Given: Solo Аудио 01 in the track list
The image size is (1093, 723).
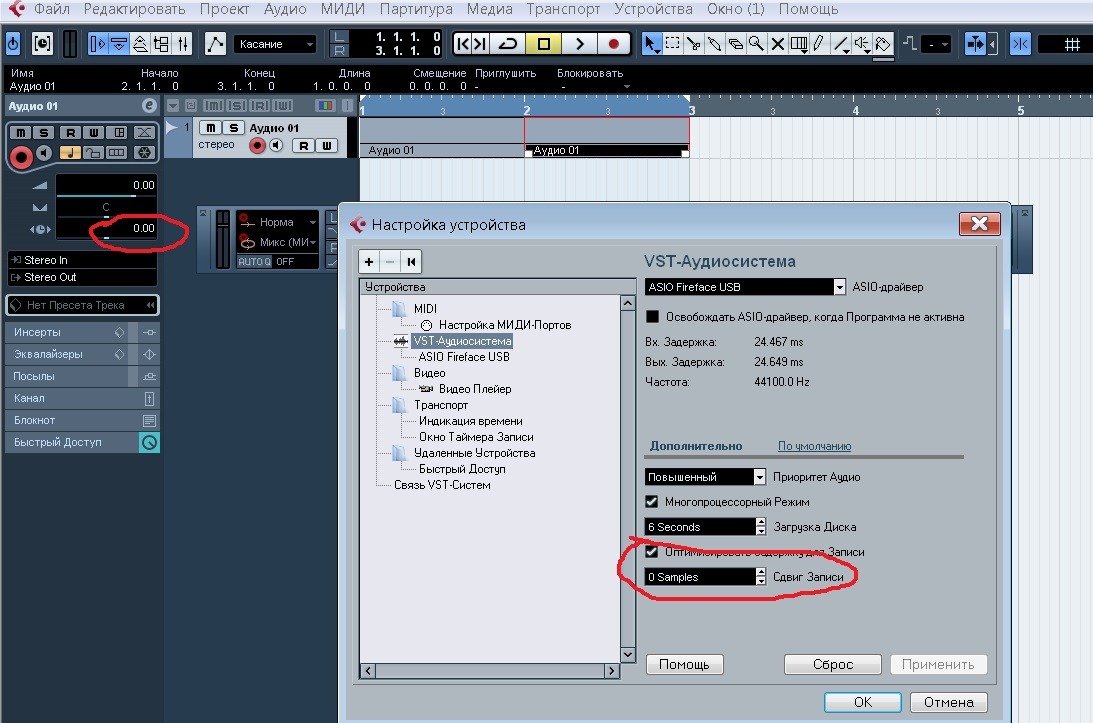Looking at the screenshot, I should (234, 128).
